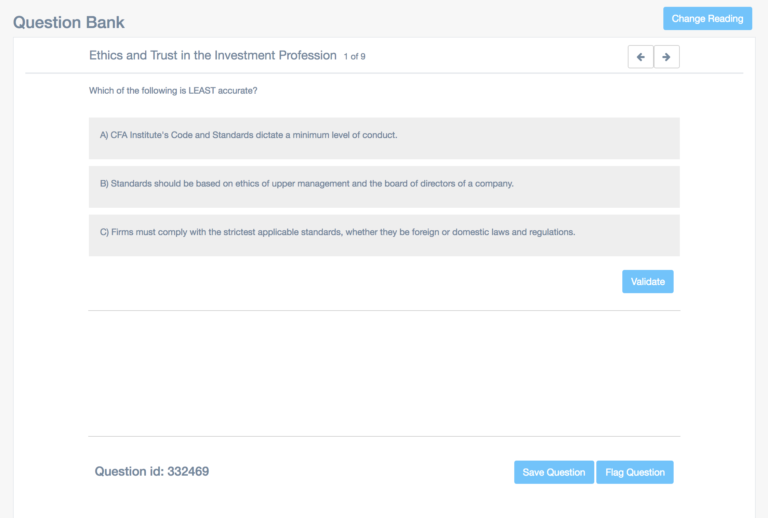Click the number 332469 in the question id

(x=188, y=471)
